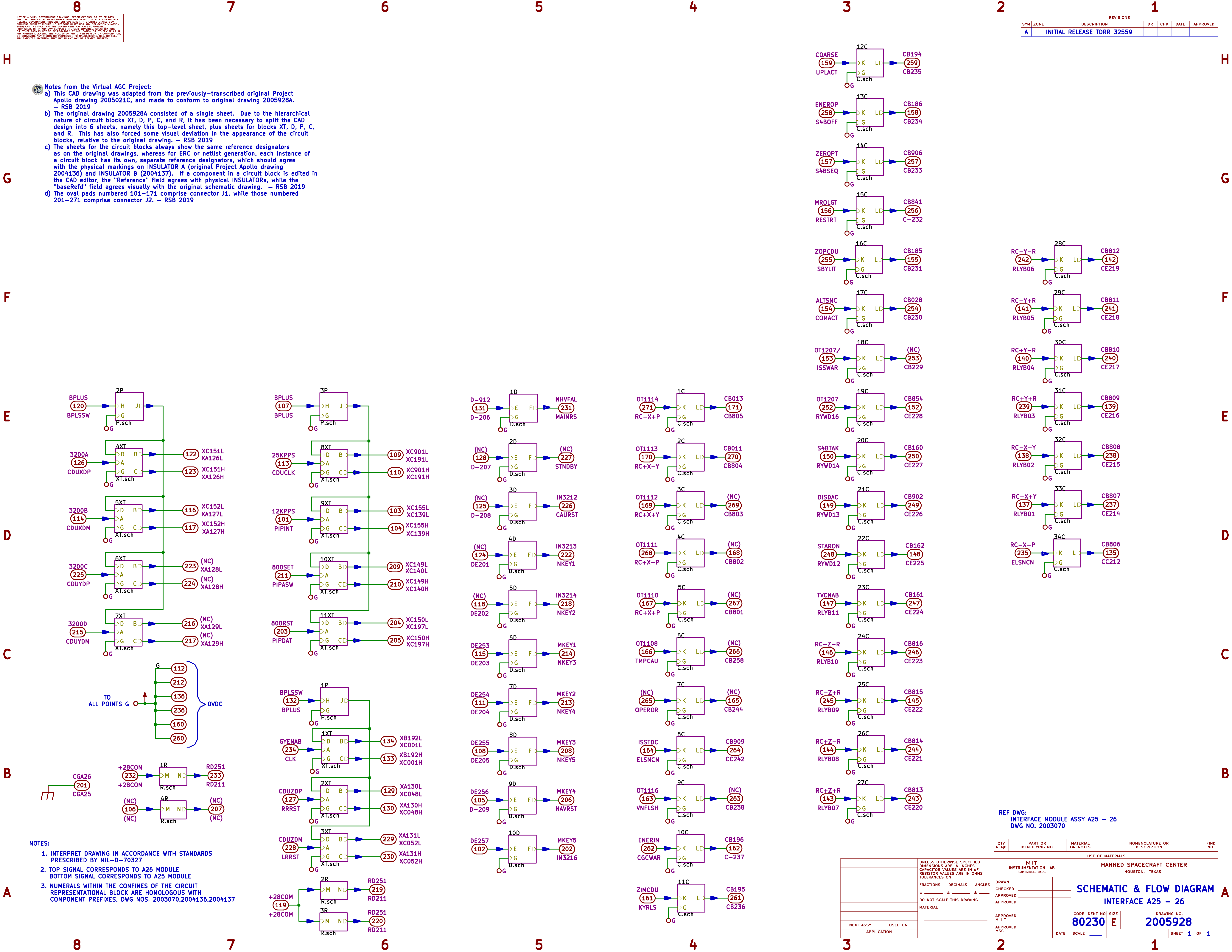Click oval pad 112 in 0VDC group

point(179,668)
